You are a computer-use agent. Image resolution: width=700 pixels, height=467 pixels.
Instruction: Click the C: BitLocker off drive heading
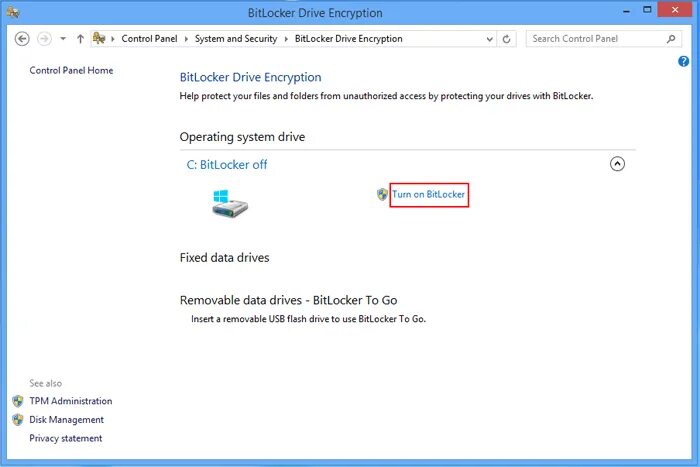coord(227,165)
